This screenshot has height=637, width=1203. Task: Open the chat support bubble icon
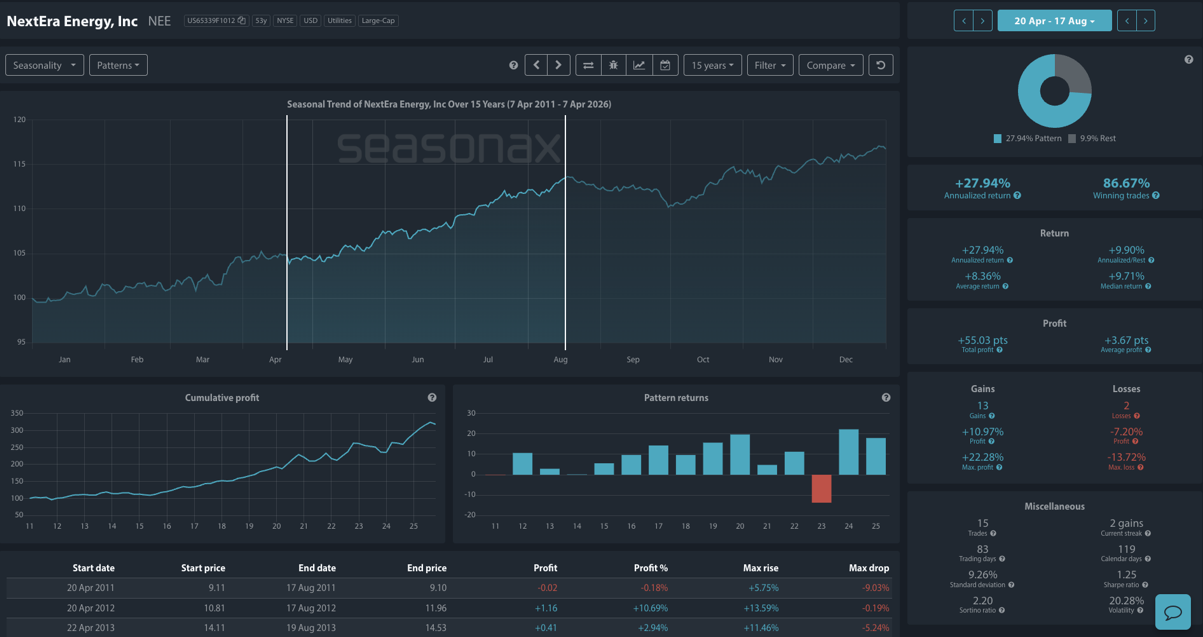(1172, 612)
